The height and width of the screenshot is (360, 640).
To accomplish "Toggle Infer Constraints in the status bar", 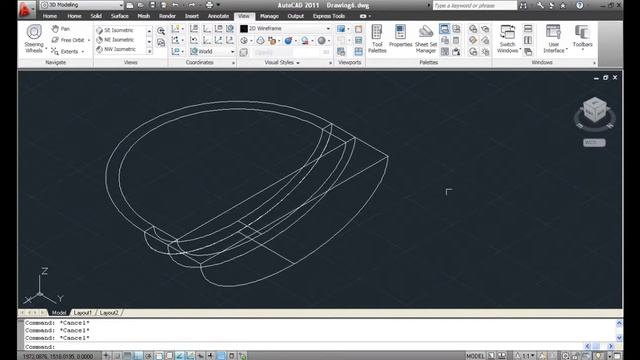I will coord(106,356).
